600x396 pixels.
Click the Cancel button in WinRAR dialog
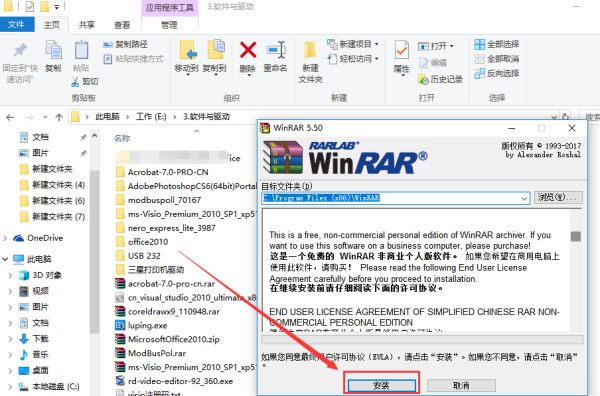[461, 385]
